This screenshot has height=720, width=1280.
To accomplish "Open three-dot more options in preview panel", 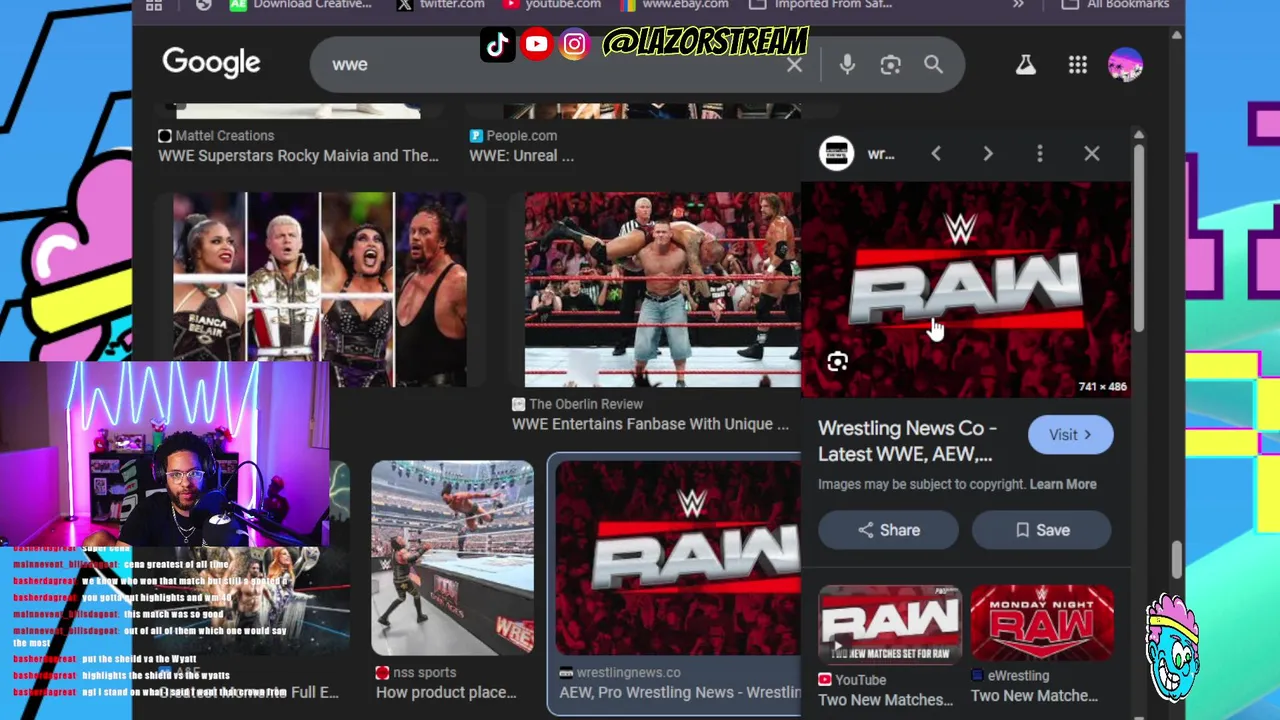I will tap(1040, 154).
